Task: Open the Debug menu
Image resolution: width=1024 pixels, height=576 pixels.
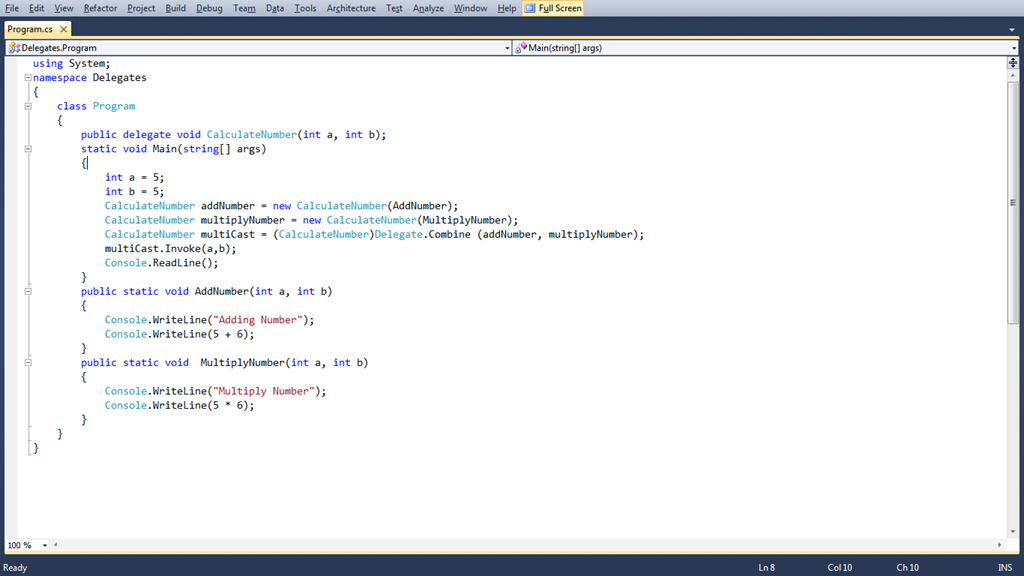Action: (209, 8)
